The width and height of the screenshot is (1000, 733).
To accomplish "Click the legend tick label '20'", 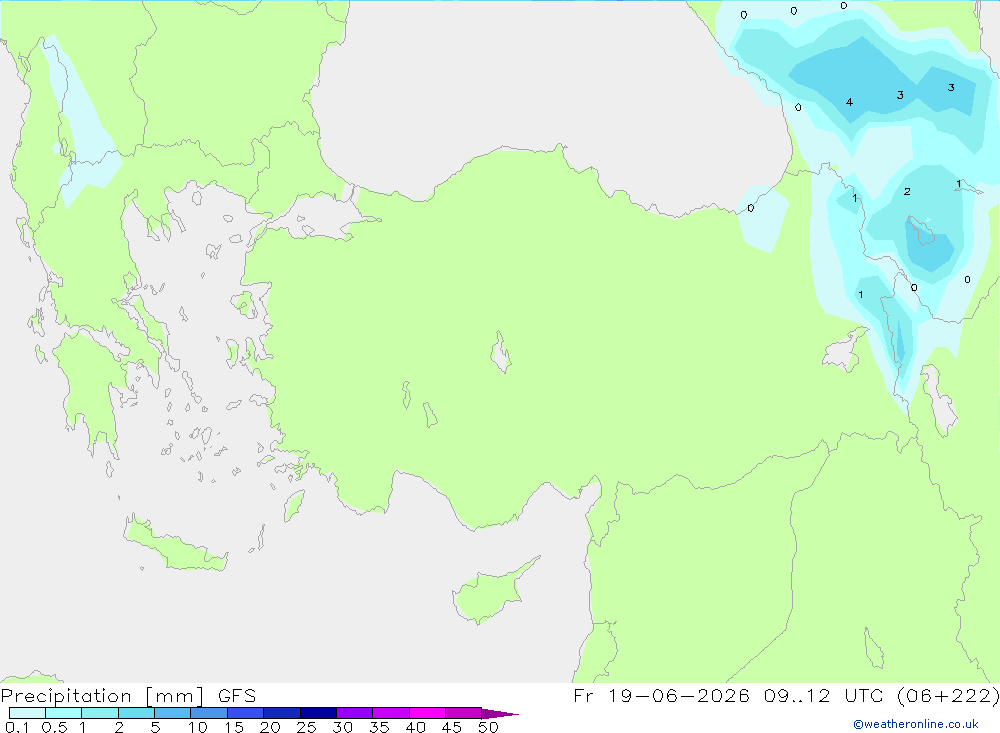I will click(x=270, y=727).
